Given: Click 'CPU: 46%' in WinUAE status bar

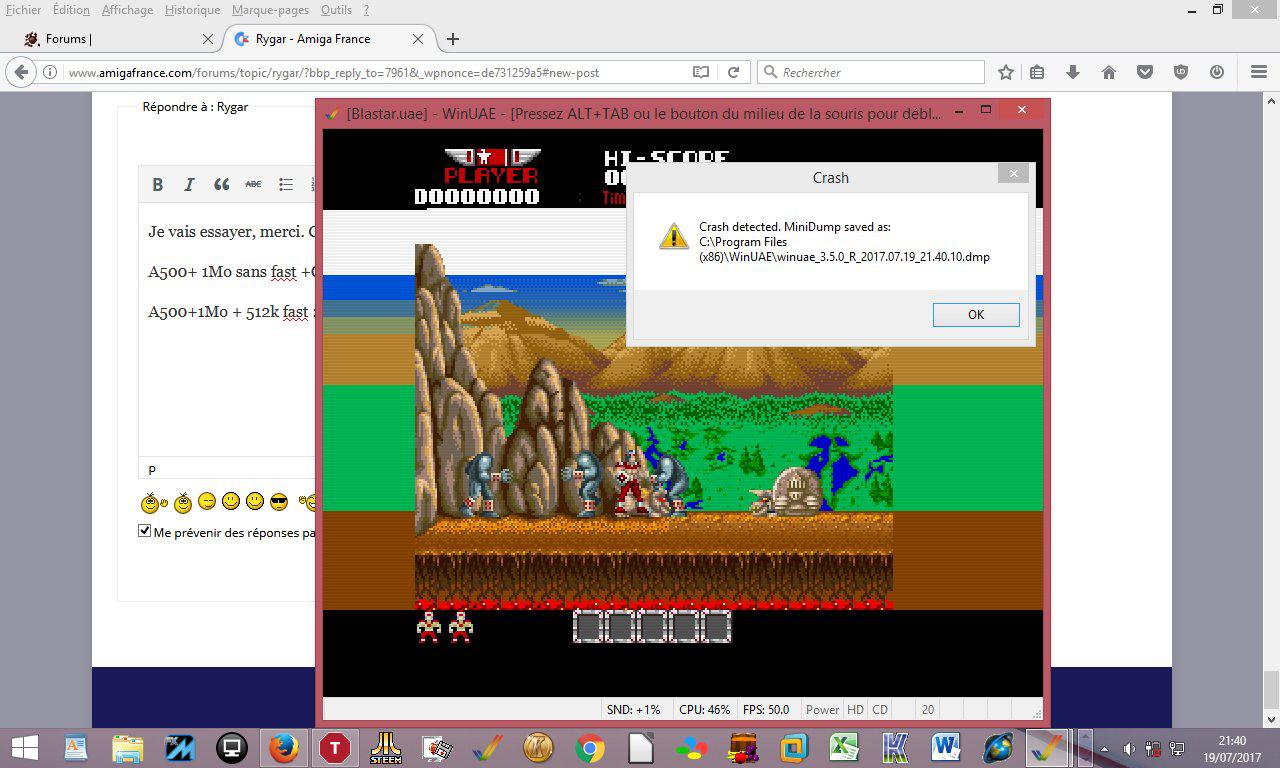Looking at the screenshot, I should (704, 709).
